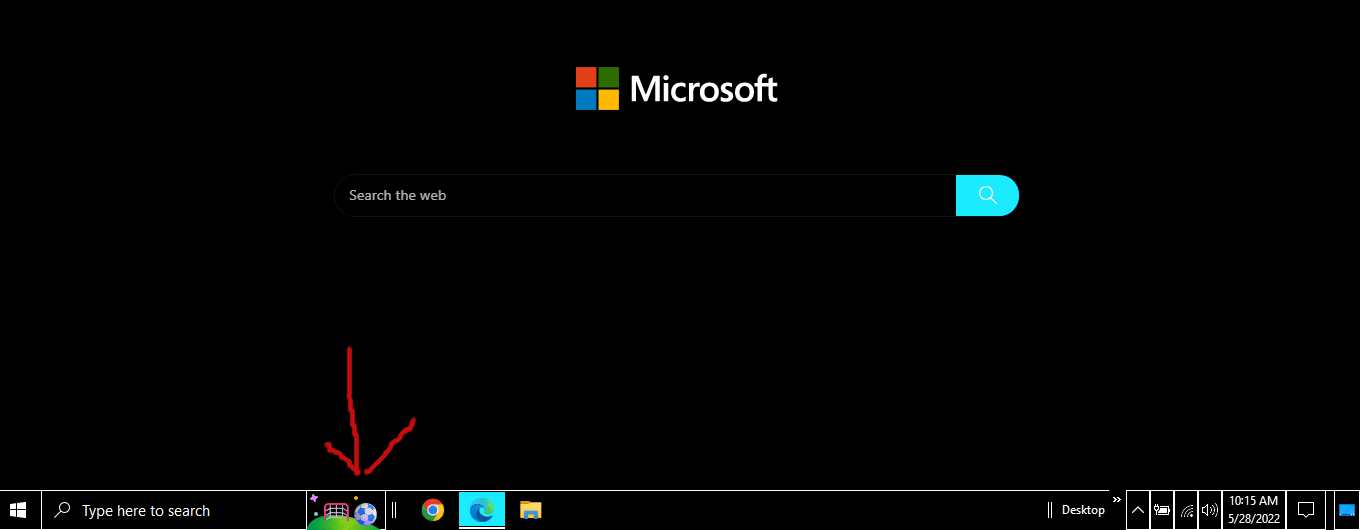This screenshot has height=530, width=1360.
Task: Open the Action Center notifications icon
Action: (1305, 510)
